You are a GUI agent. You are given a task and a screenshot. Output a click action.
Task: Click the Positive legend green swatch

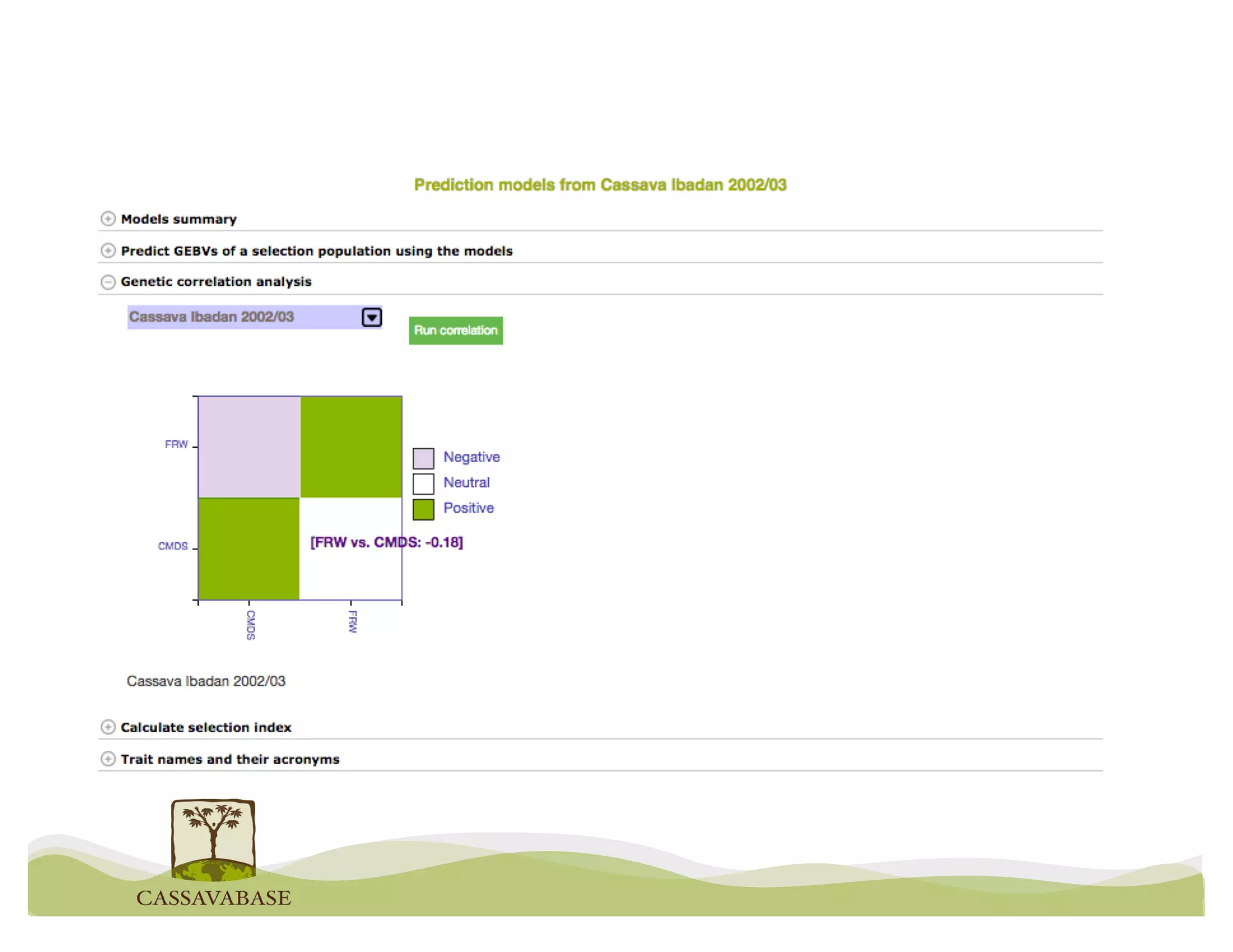[423, 509]
